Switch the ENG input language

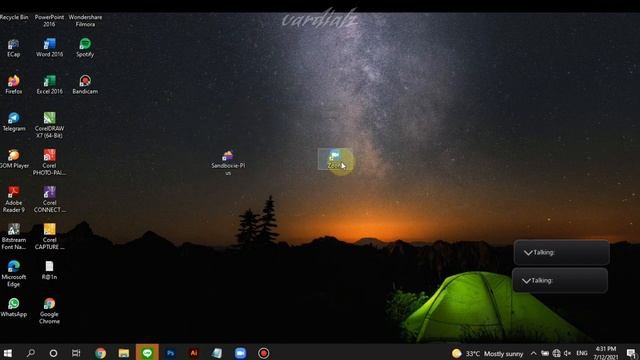tap(582, 353)
